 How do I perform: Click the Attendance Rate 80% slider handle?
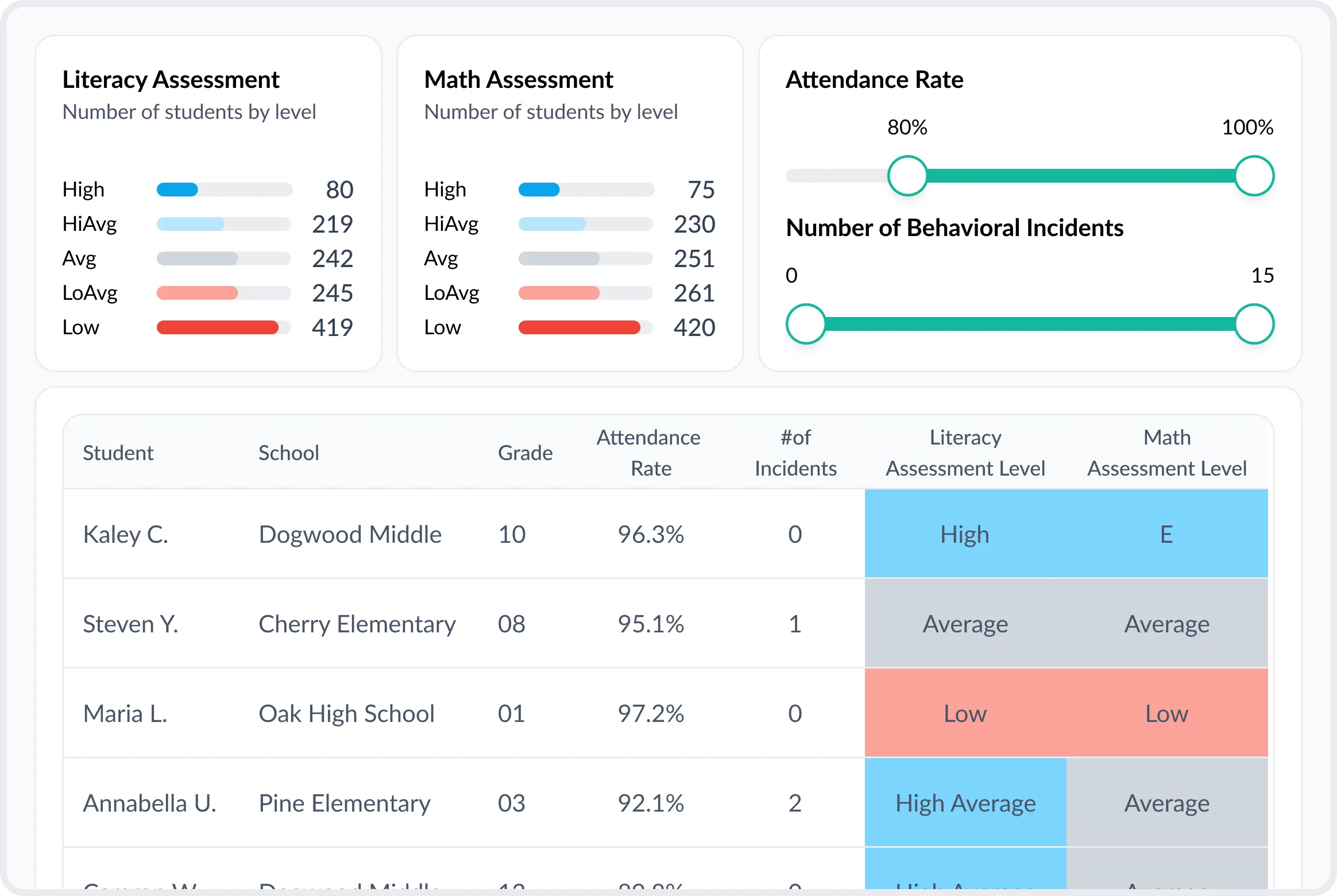pos(907,176)
